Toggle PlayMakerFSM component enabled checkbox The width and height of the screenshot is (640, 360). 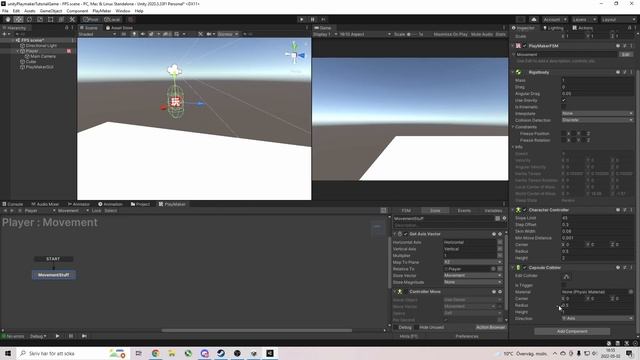[525, 46]
